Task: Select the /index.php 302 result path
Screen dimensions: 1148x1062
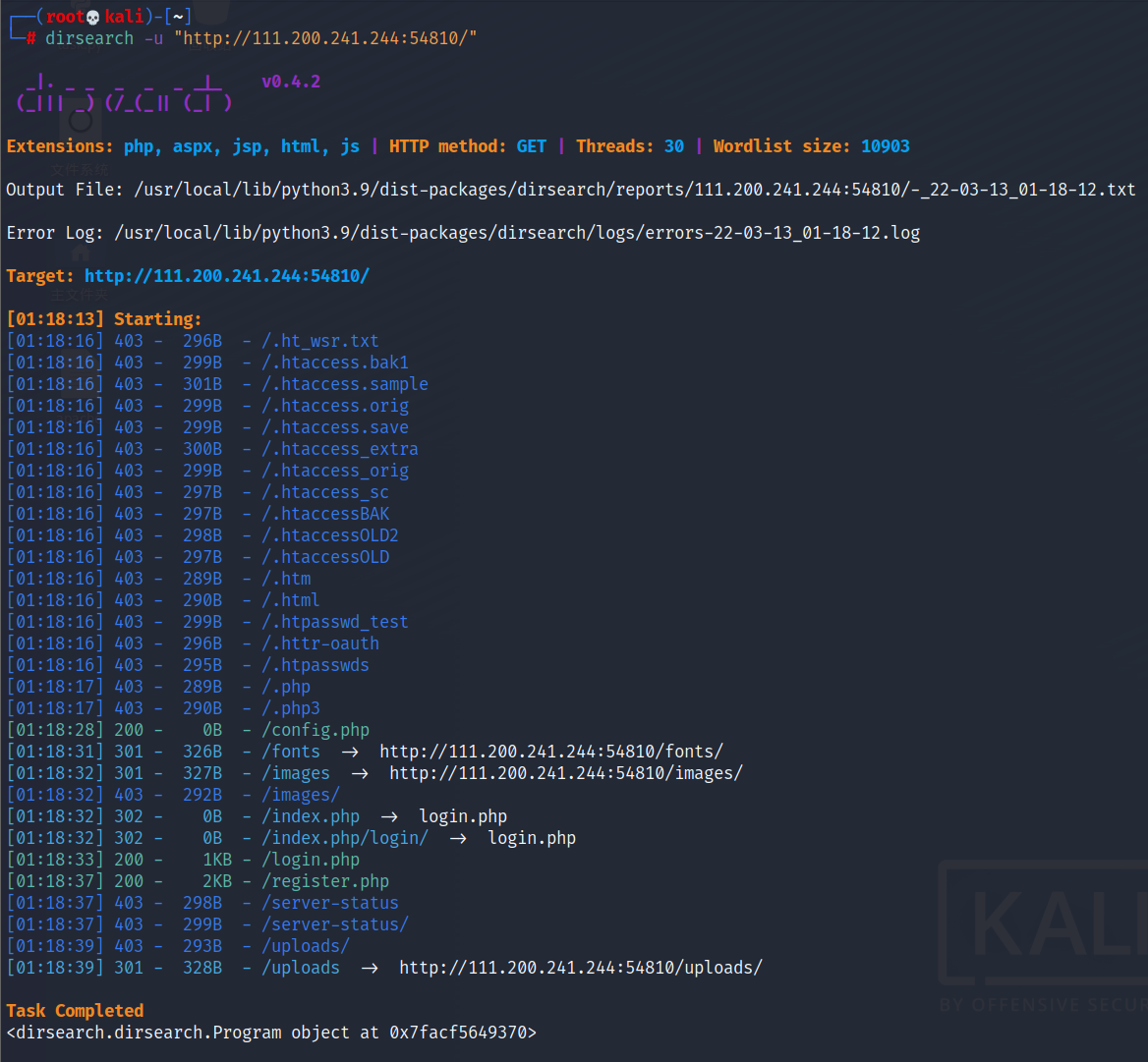Action: pos(311,816)
